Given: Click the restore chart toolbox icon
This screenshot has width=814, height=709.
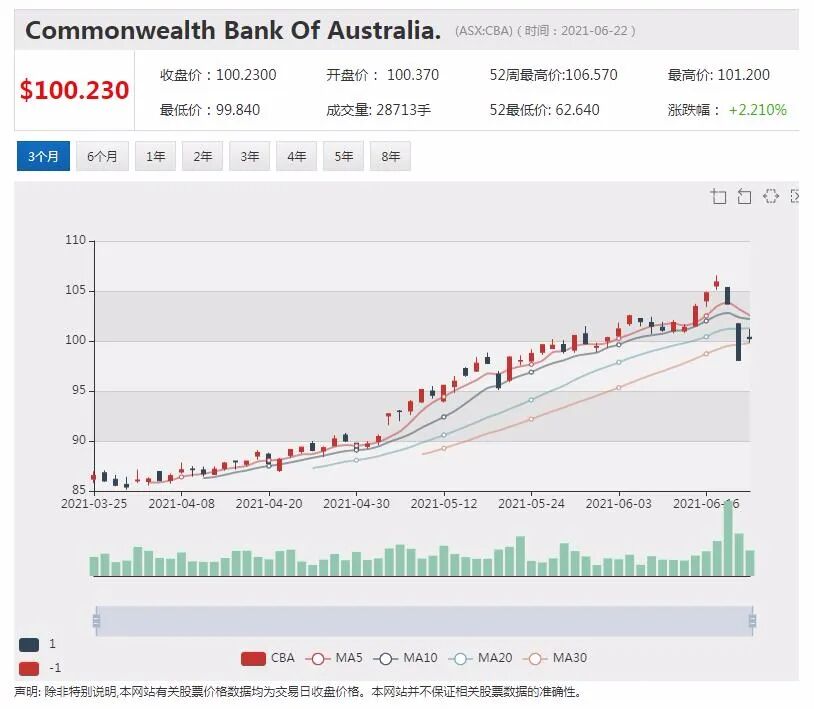Looking at the screenshot, I should point(770,196).
